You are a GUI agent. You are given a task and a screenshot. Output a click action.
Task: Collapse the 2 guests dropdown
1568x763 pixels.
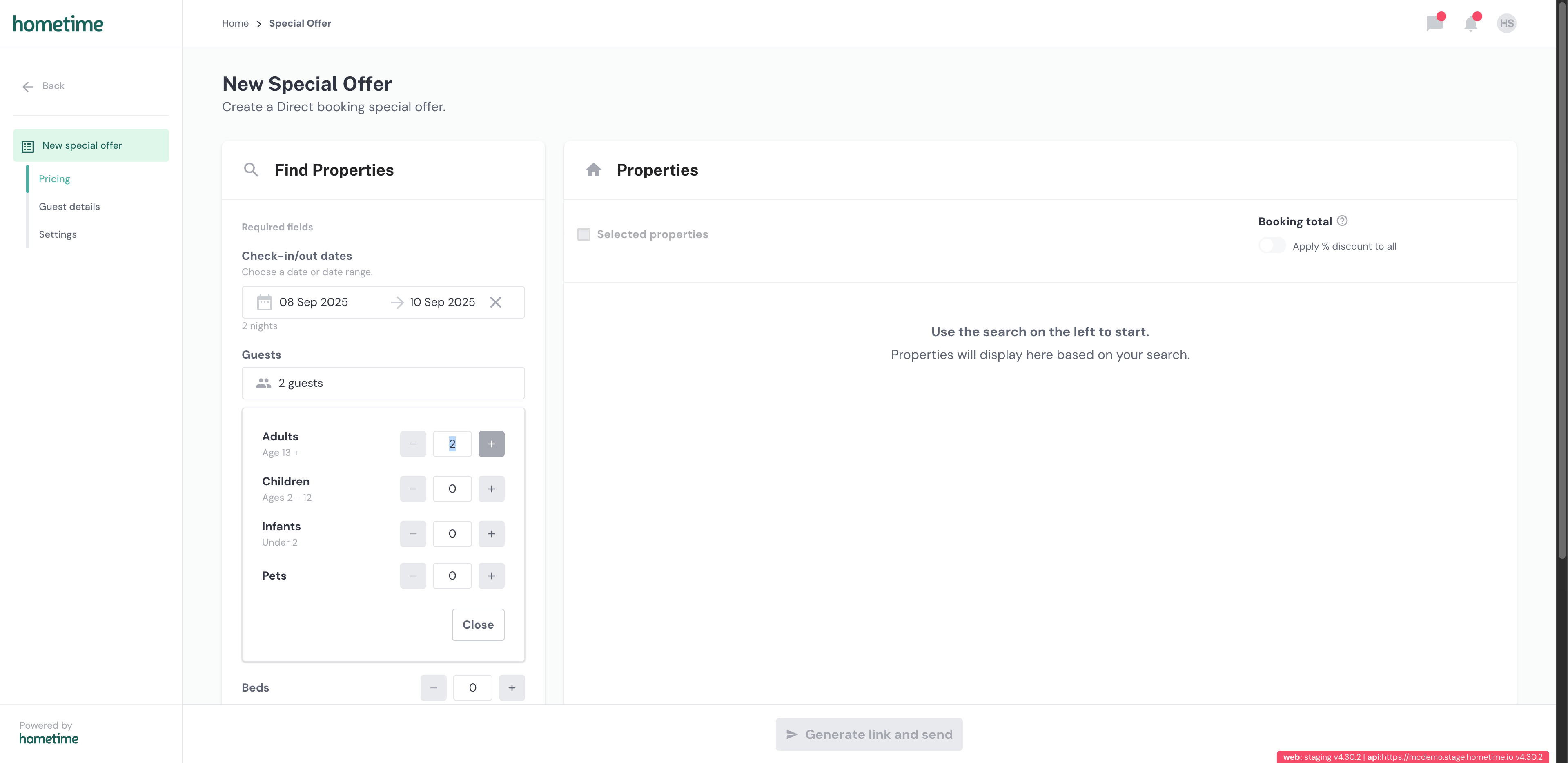coord(383,383)
